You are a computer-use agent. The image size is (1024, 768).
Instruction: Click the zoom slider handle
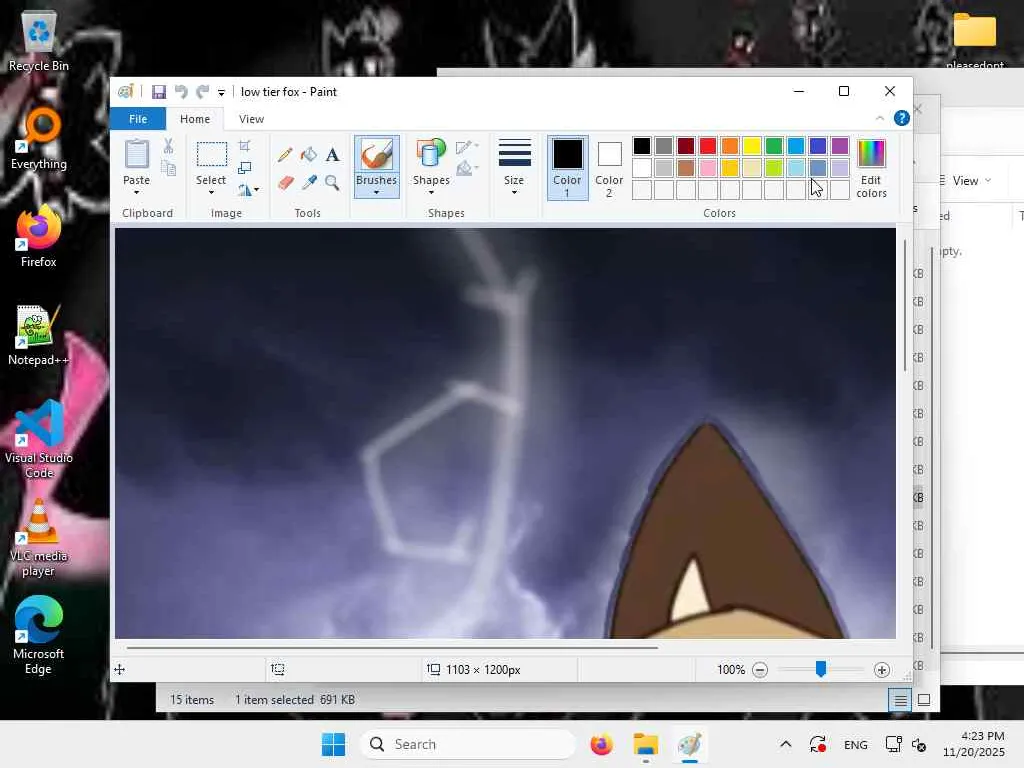[x=821, y=669]
